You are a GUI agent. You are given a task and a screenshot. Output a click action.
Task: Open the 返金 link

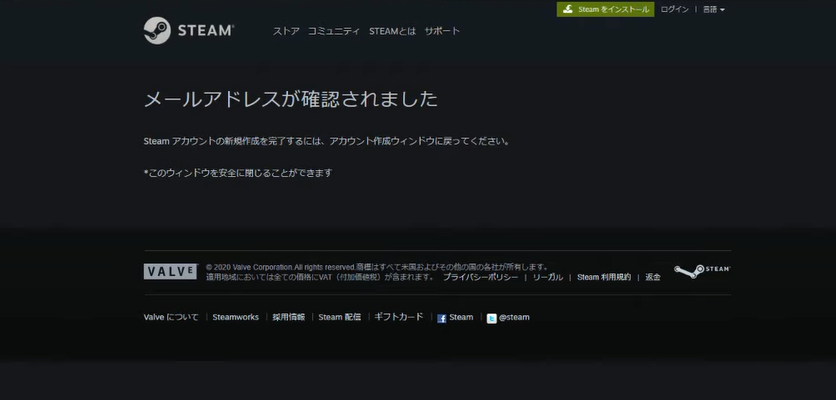[653, 277]
